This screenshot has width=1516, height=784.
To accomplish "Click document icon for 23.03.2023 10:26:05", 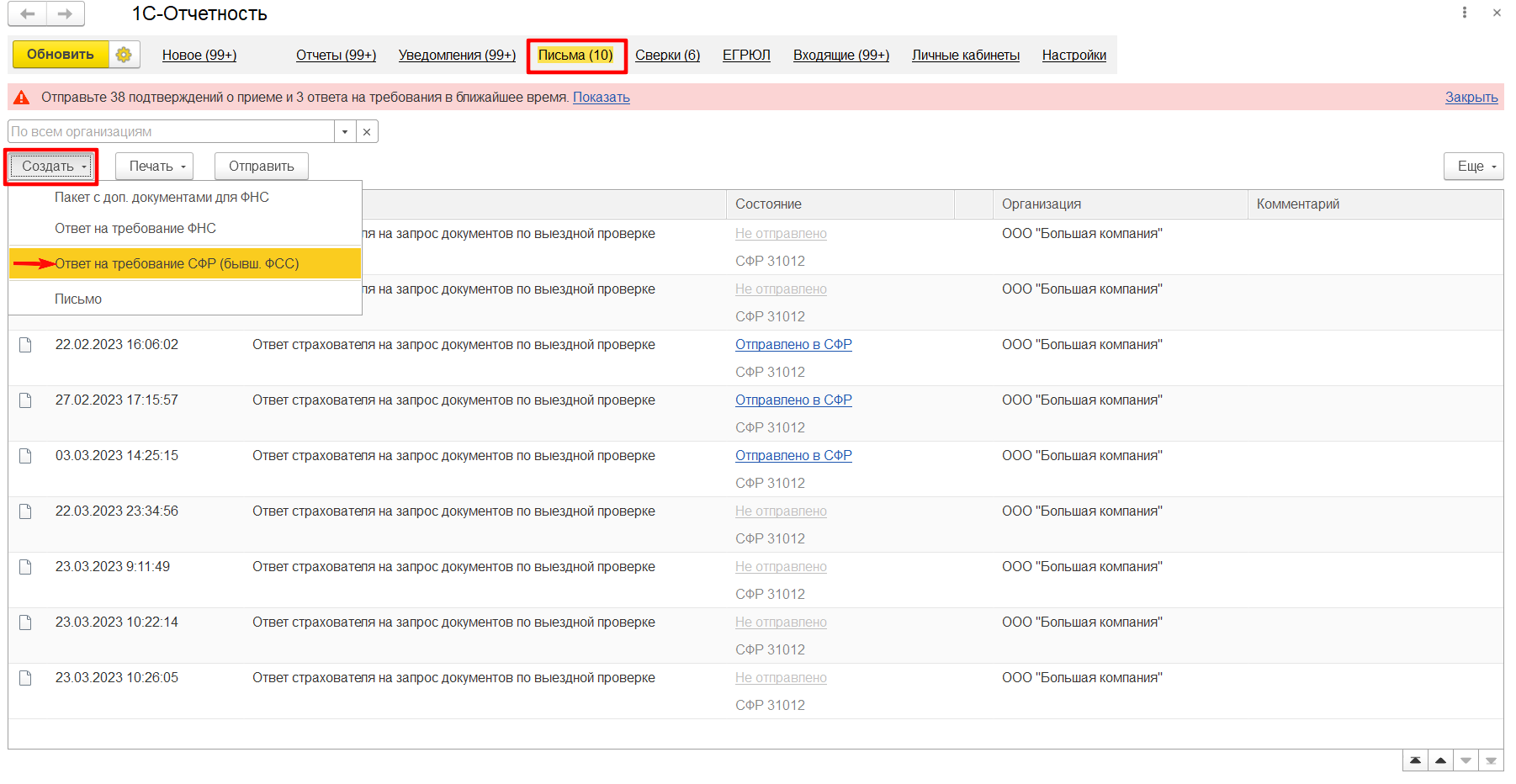I will coord(25,678).
